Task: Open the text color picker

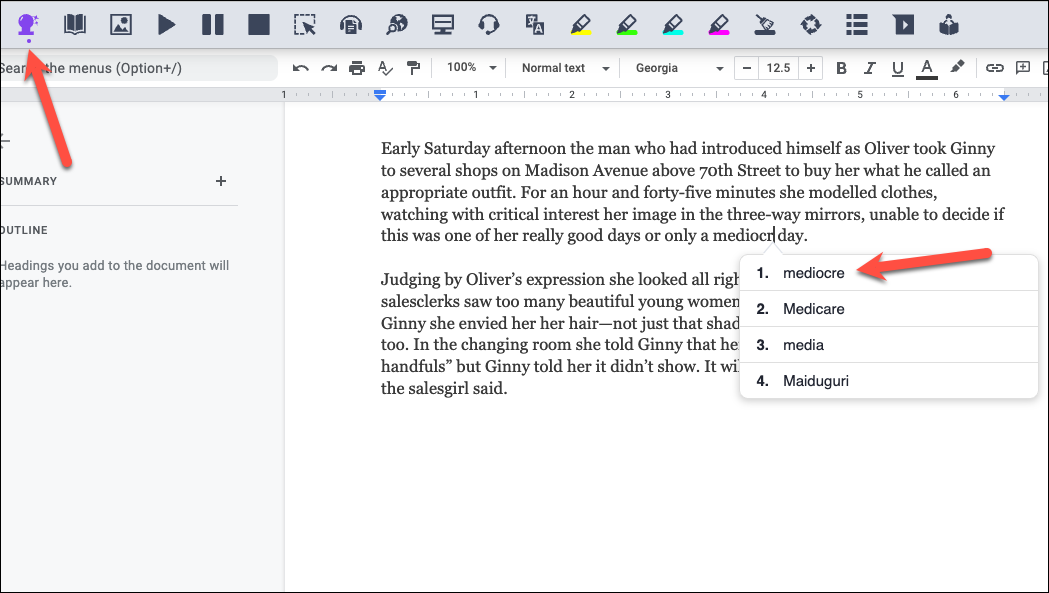Action: [926, 68]
